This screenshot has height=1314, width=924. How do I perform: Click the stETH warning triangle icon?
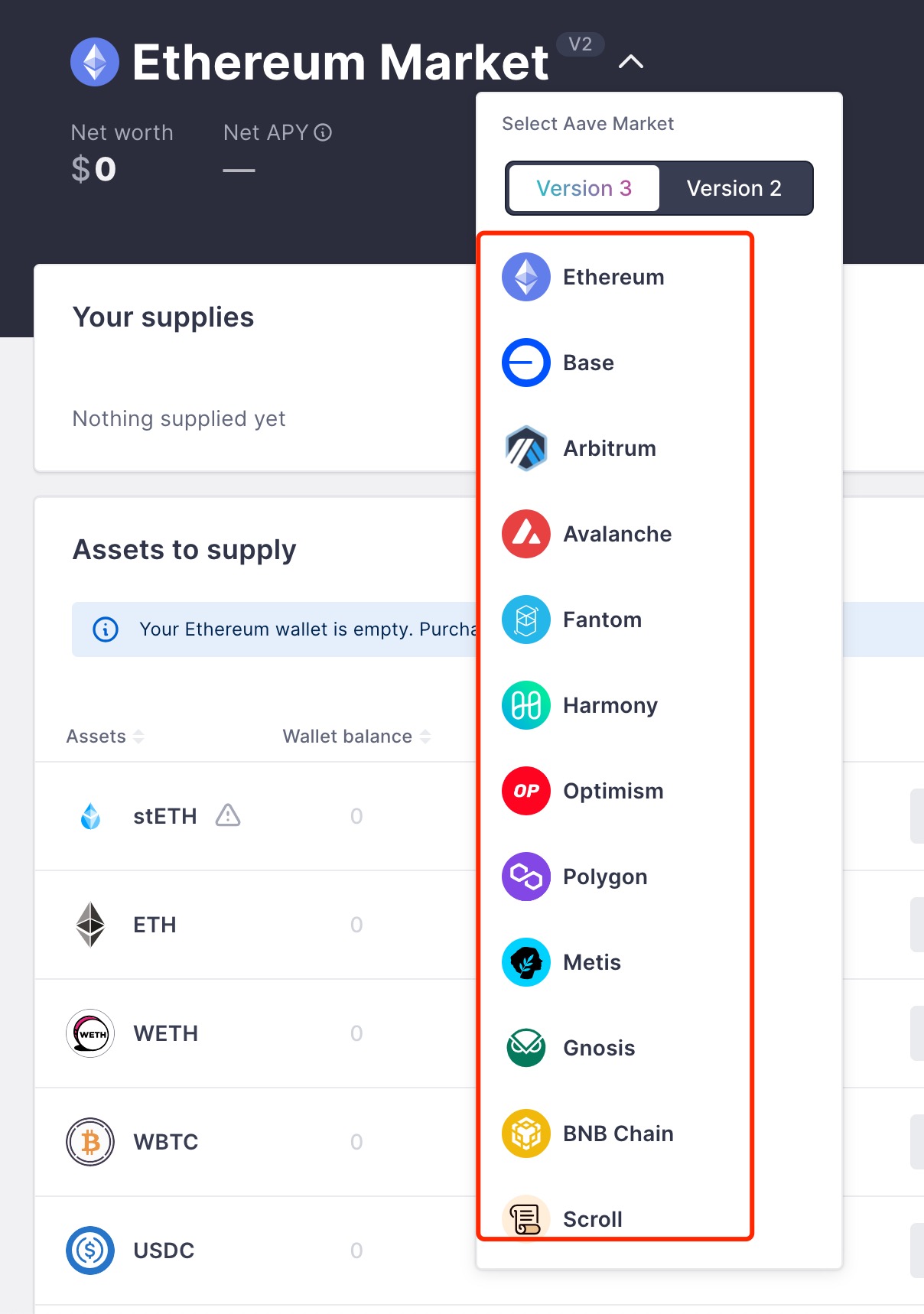click(228, 815)
